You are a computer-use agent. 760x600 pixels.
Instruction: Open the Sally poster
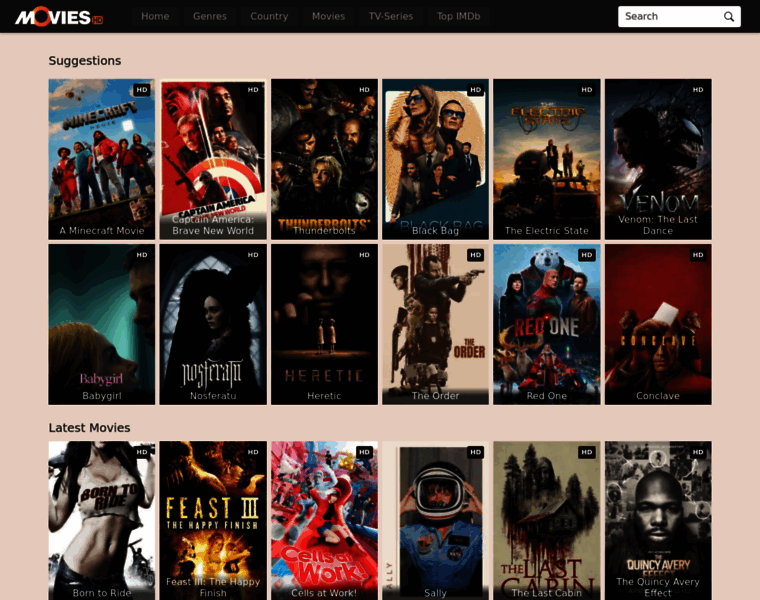(435, 521)
